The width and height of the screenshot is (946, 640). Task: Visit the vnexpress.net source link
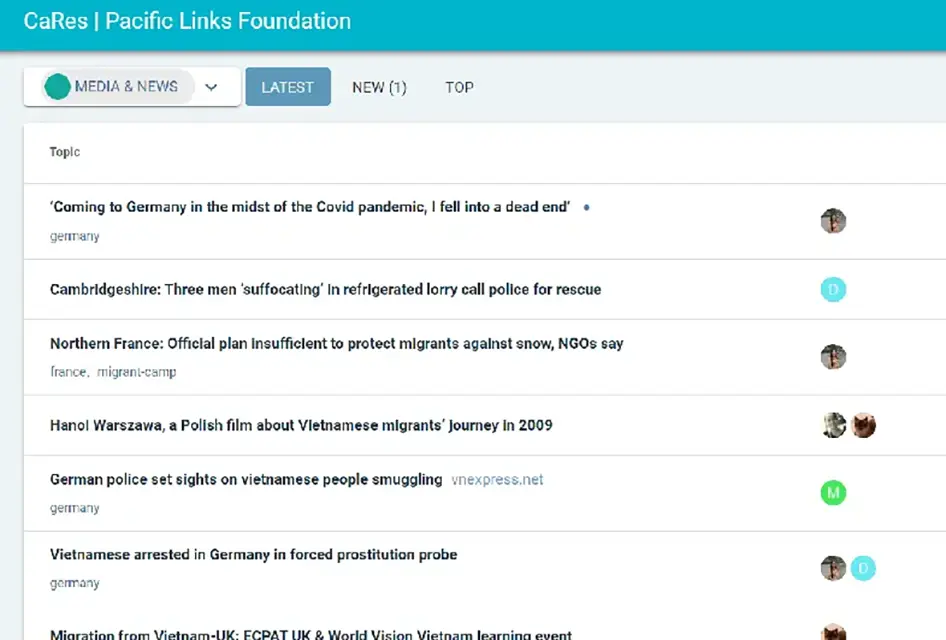(497, 480)
